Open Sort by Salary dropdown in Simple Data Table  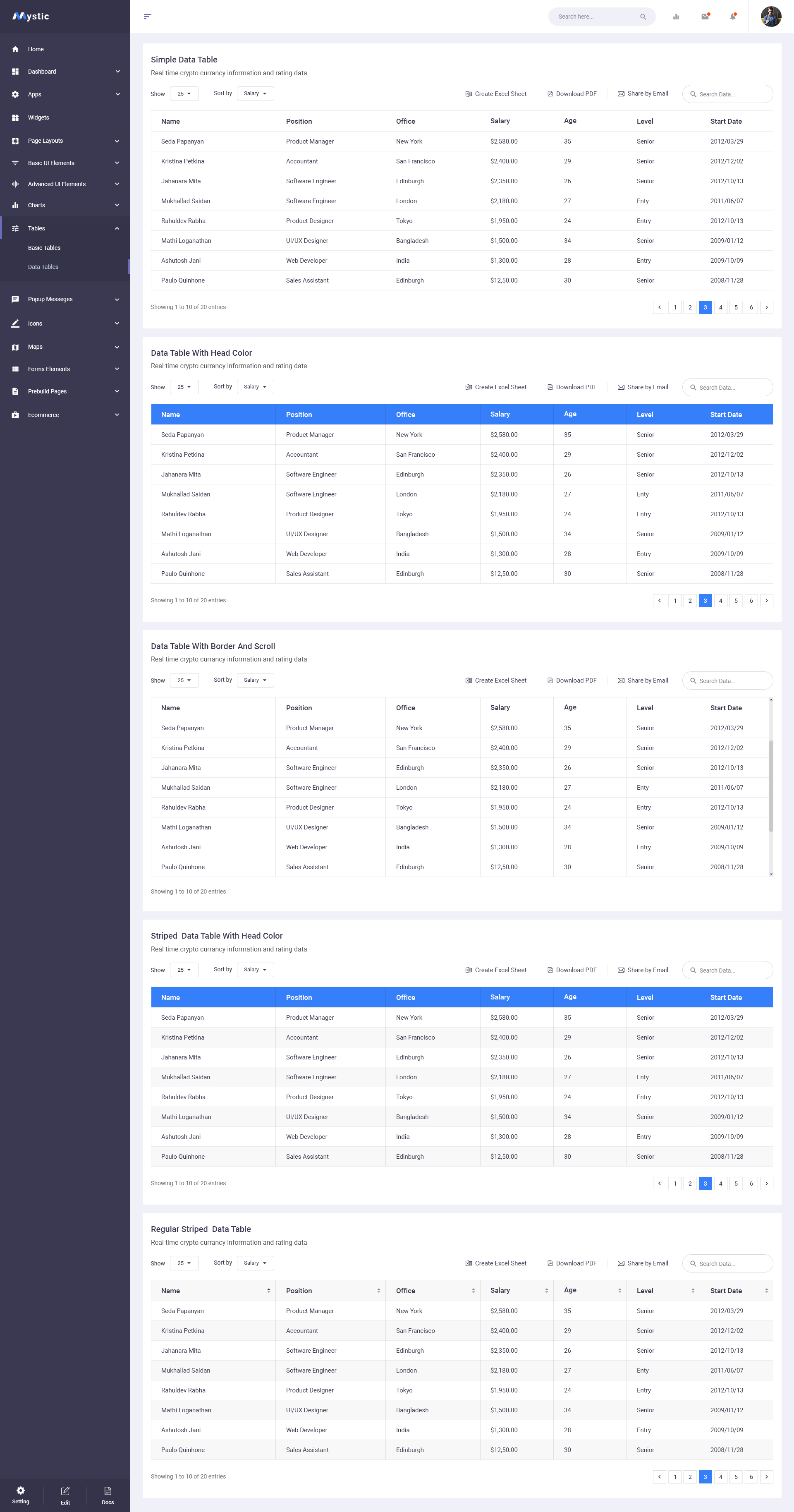pos(255,94)
